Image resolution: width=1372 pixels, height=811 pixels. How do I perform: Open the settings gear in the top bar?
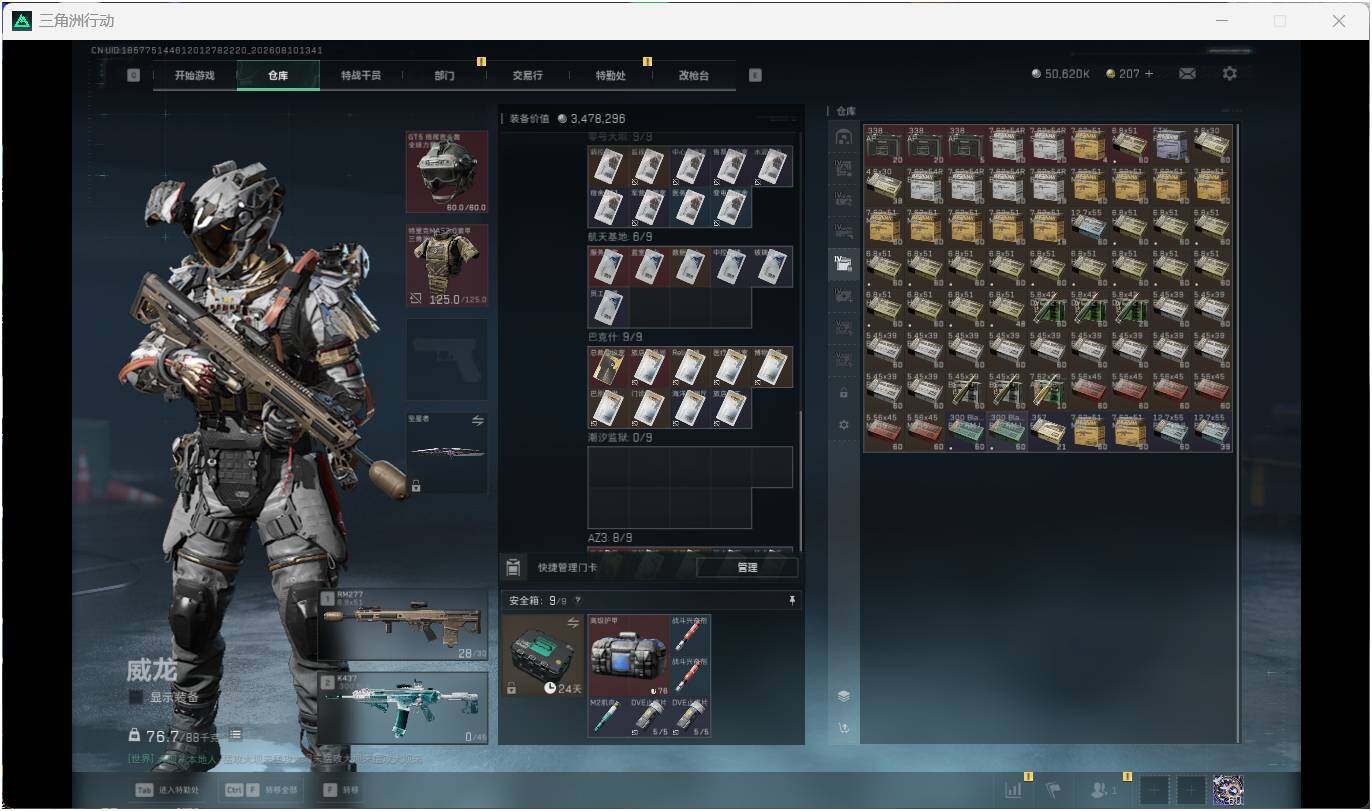pyautogui.click(x=1230, y=74)
